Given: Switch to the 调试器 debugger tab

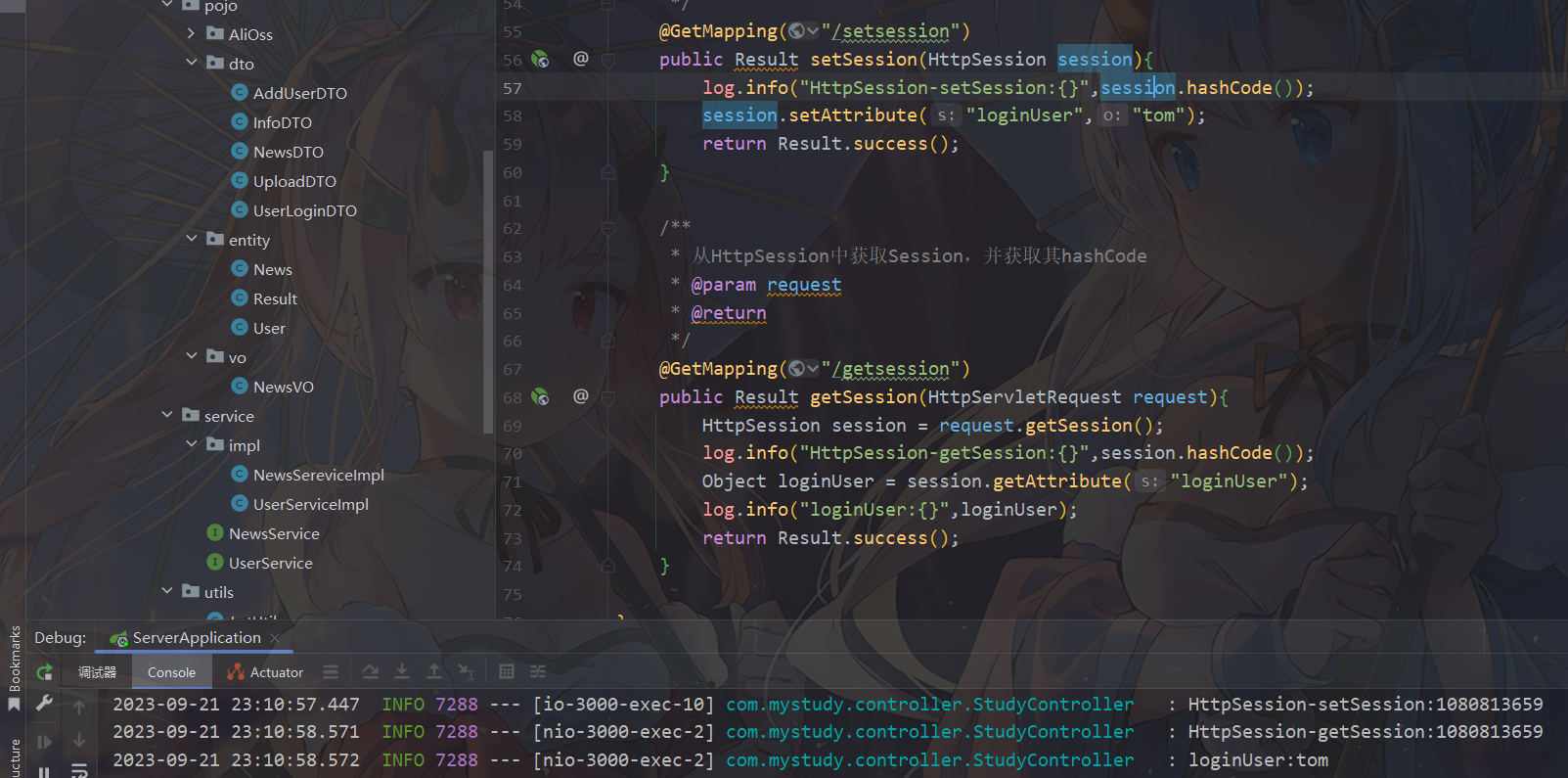Looking at the screenshot, I should 97,672.
